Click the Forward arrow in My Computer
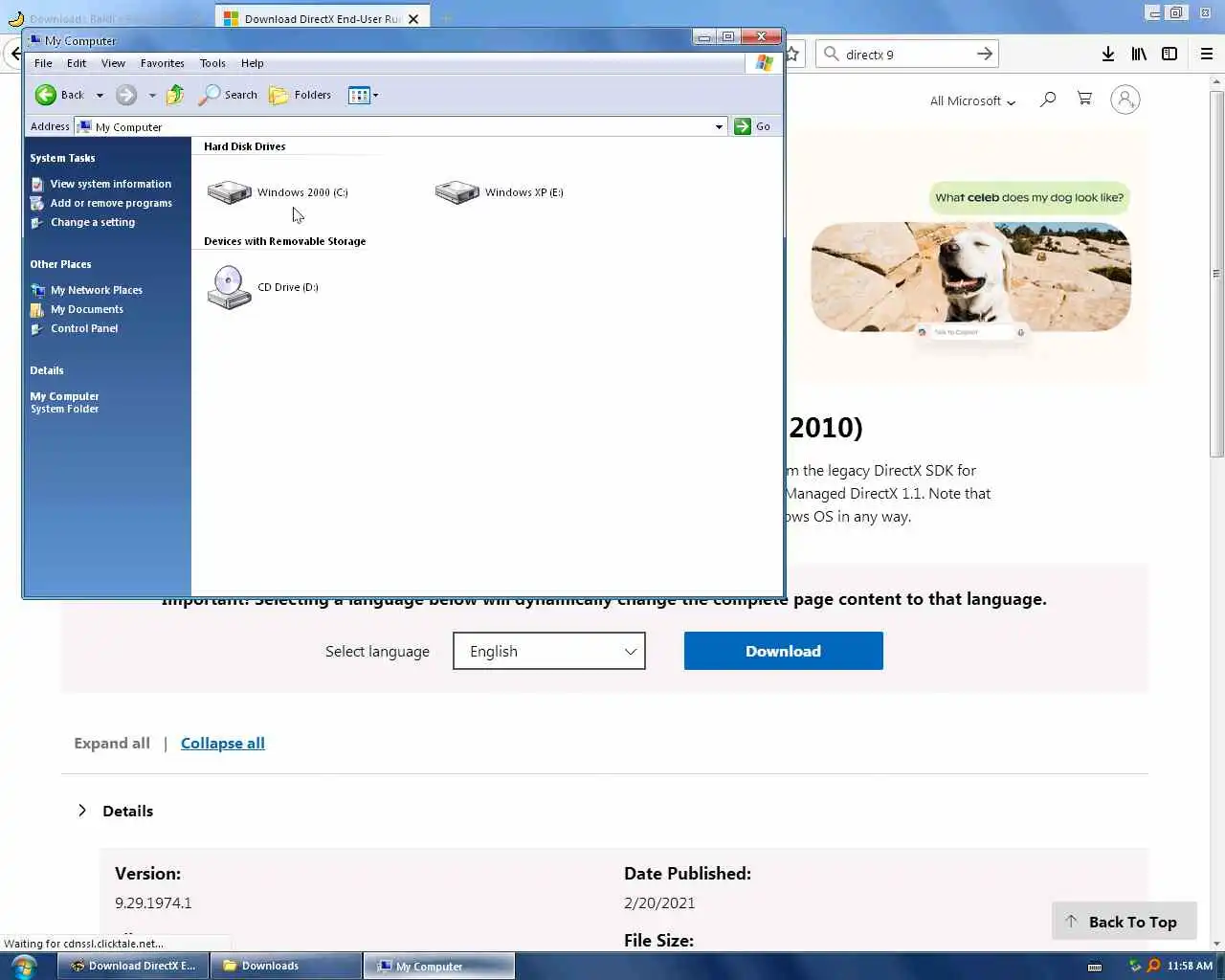The width and height of the screenshot is (1225, 980). (x=126, y=95)
